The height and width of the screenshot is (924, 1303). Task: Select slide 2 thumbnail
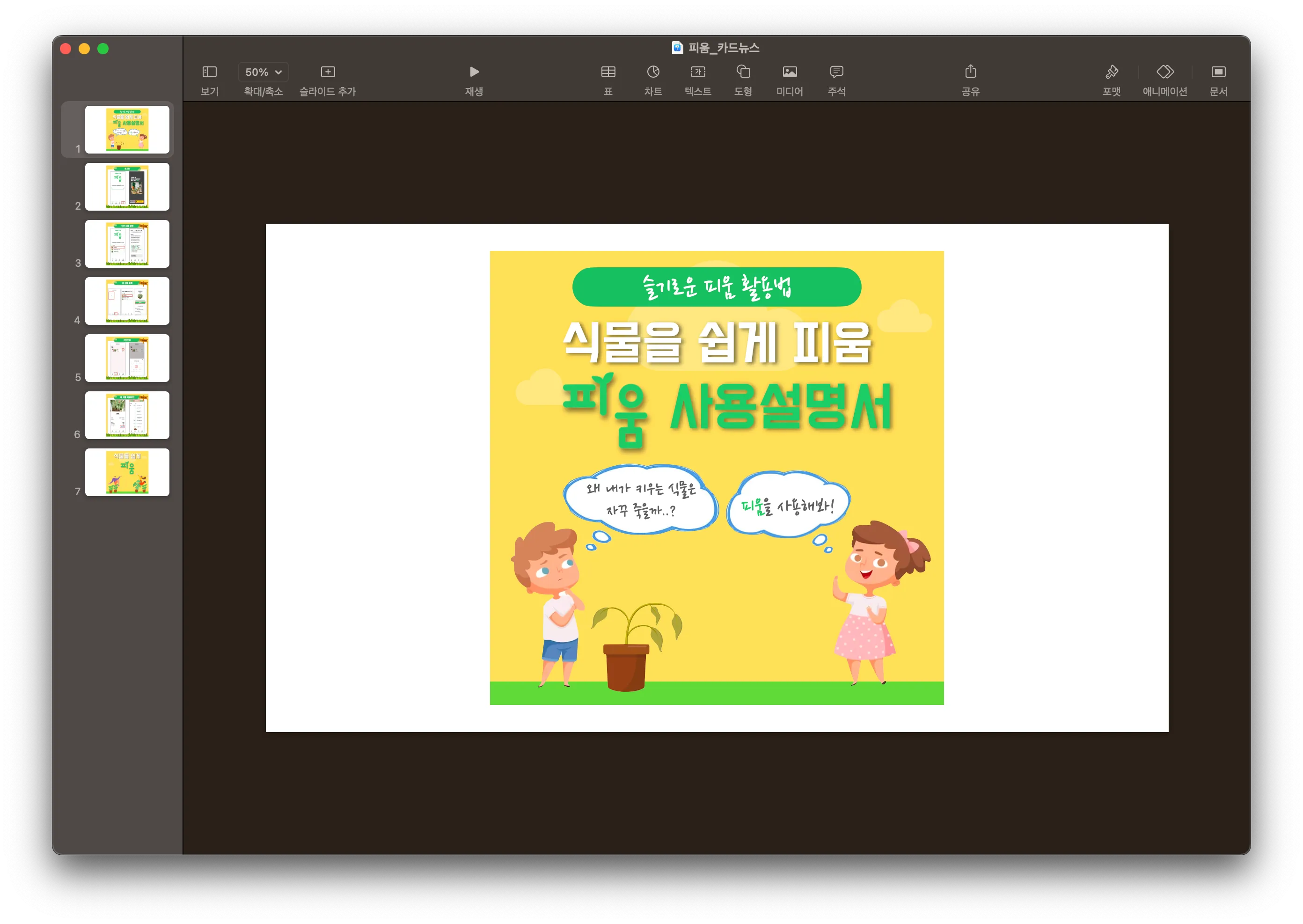127,187
